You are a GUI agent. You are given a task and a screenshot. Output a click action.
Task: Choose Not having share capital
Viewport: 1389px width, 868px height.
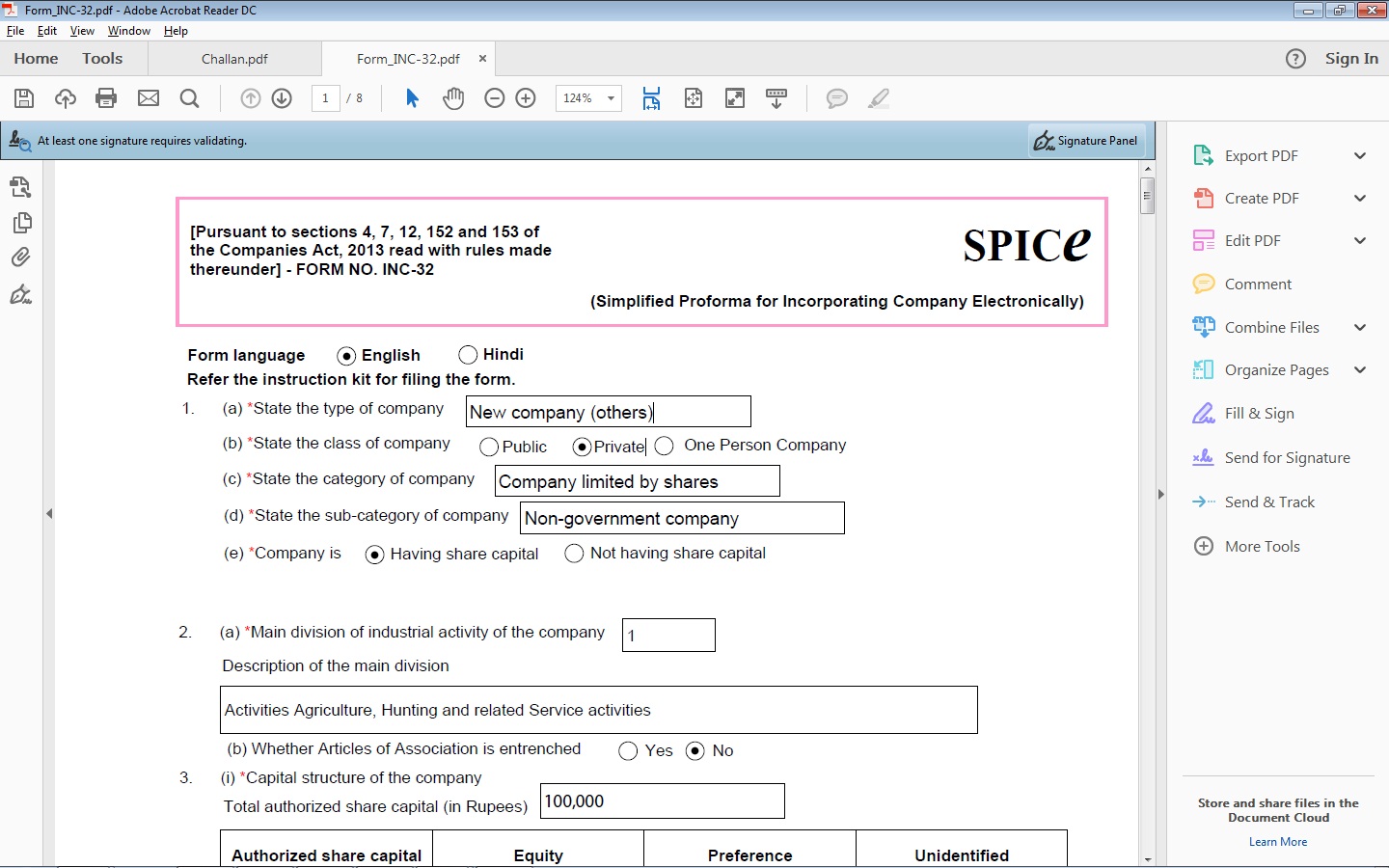(x=574, y=553)
